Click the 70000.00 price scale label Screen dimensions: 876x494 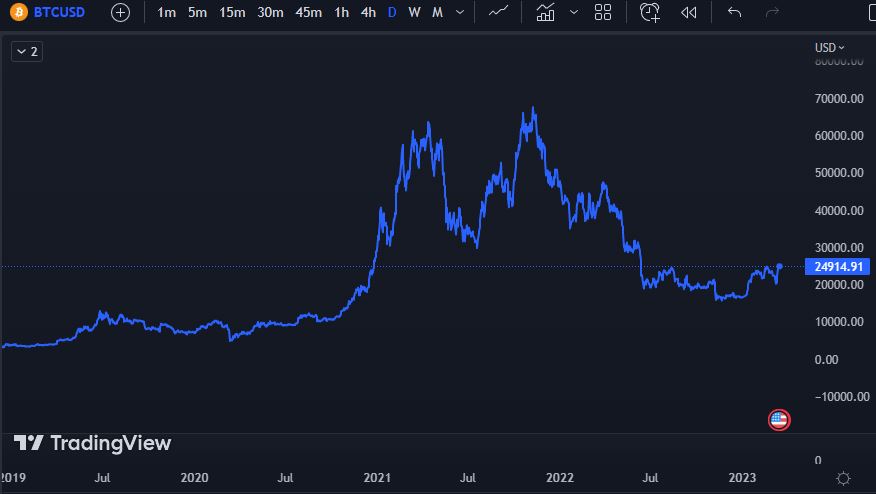click(839, 99)
